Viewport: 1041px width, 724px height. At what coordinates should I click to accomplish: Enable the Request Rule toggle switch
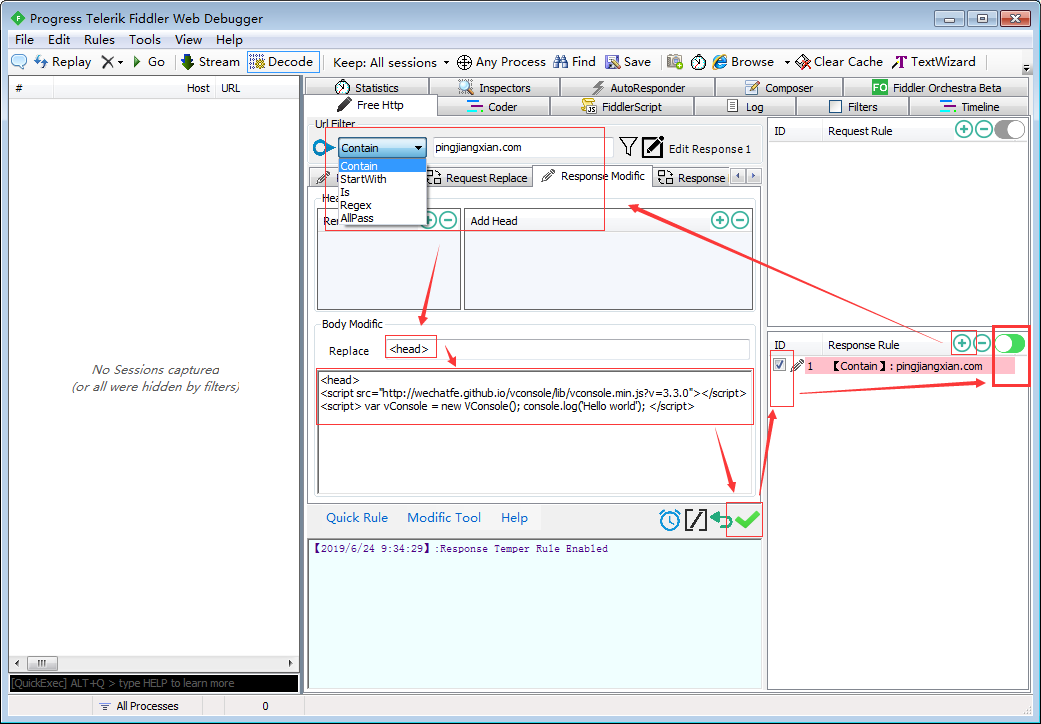coord(1010,129)
